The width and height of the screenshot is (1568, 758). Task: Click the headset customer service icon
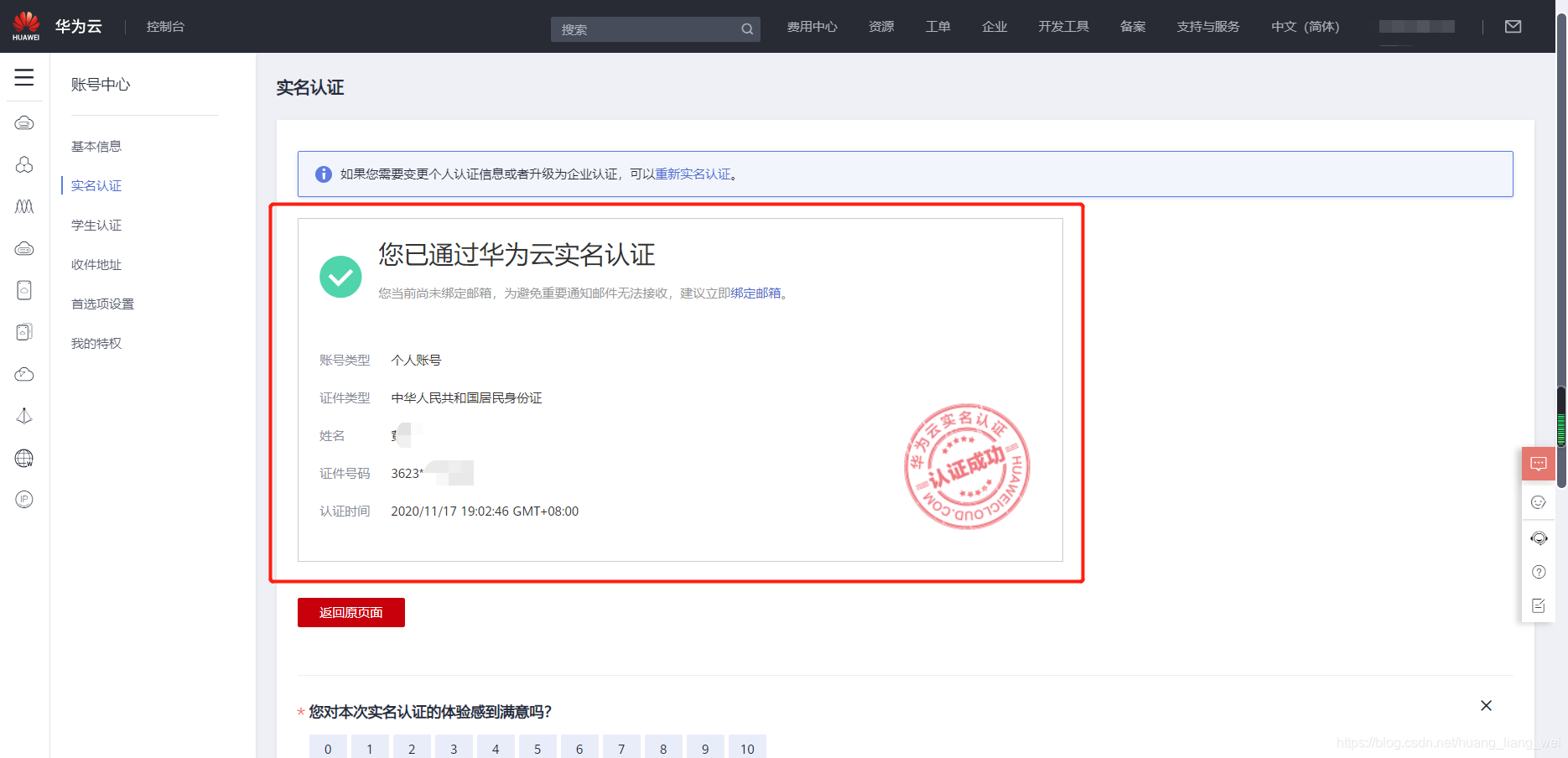click(x=1539, y=537)
